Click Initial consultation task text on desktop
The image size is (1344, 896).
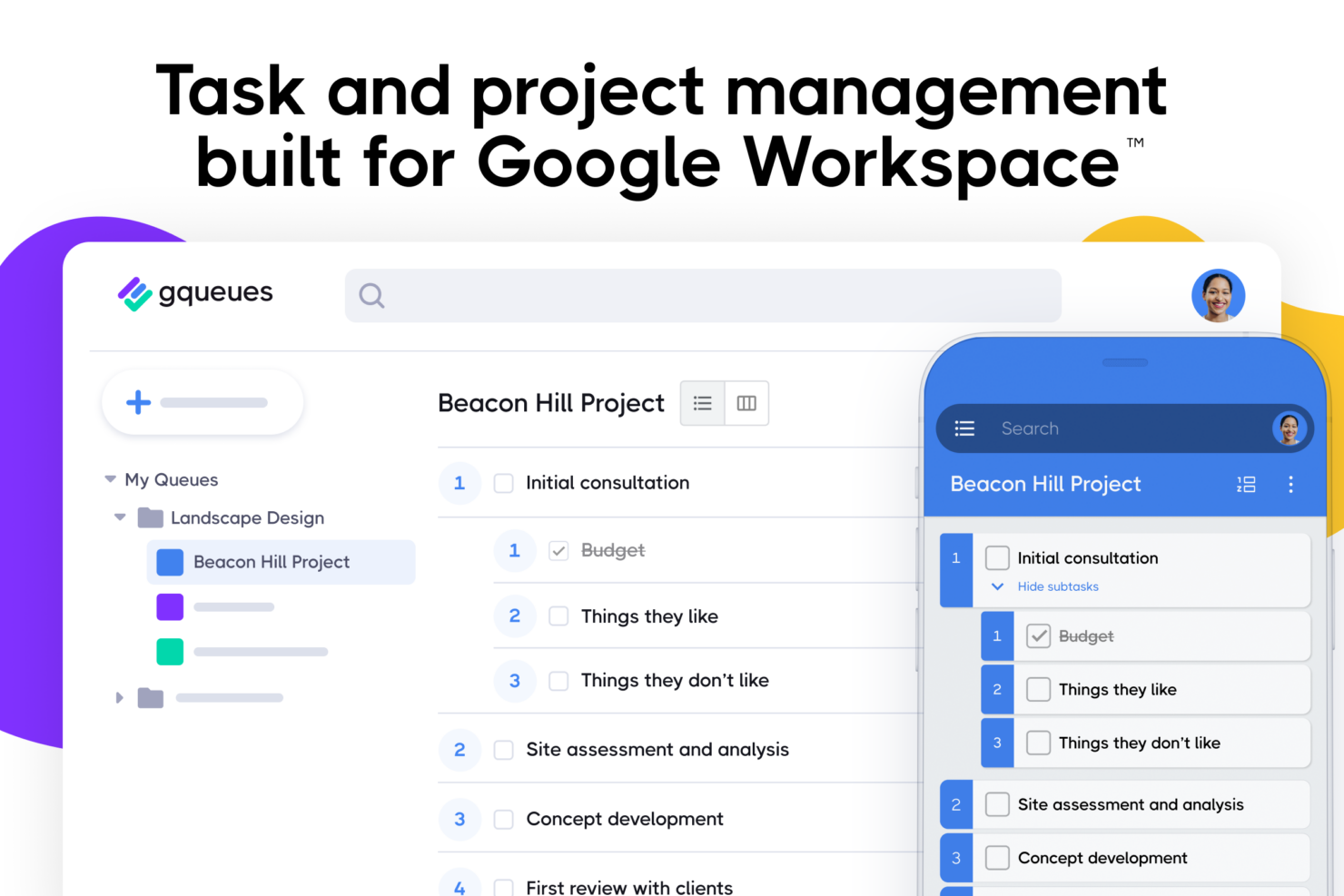point(608,483)
